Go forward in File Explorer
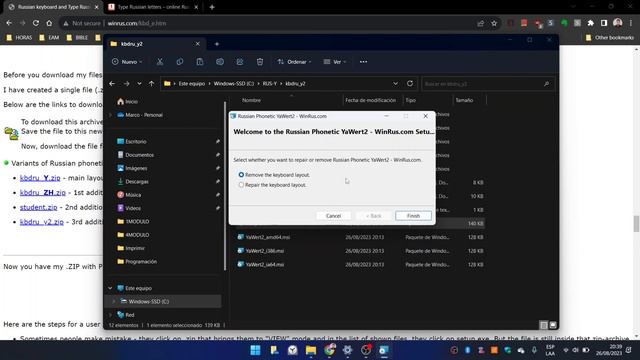Image resolution: width=640 pixels, height=360 pixels. pos(126,83)
